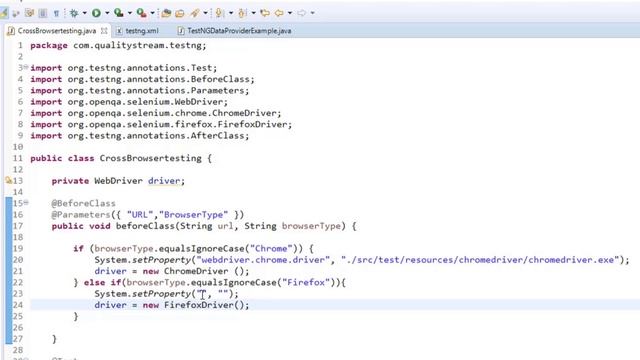Image resolution: width=640 pixels, height=360 pixels.
Task: Click the 'beforeClass' method name
Action: pos(145,226)
